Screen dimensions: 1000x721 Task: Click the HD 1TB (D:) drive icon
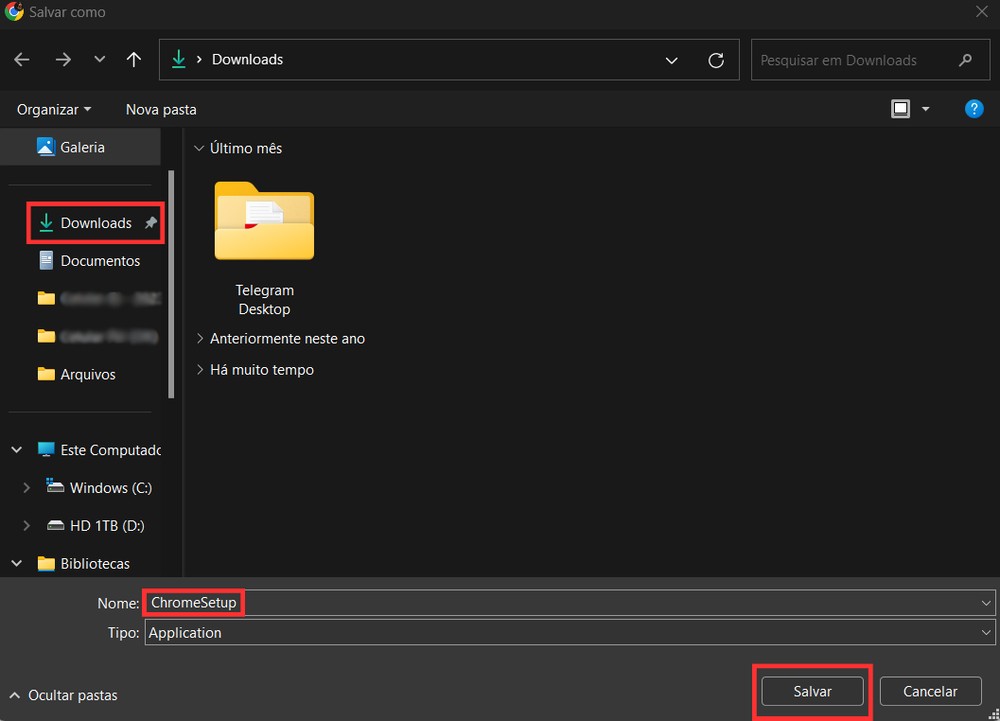point(55,525)
